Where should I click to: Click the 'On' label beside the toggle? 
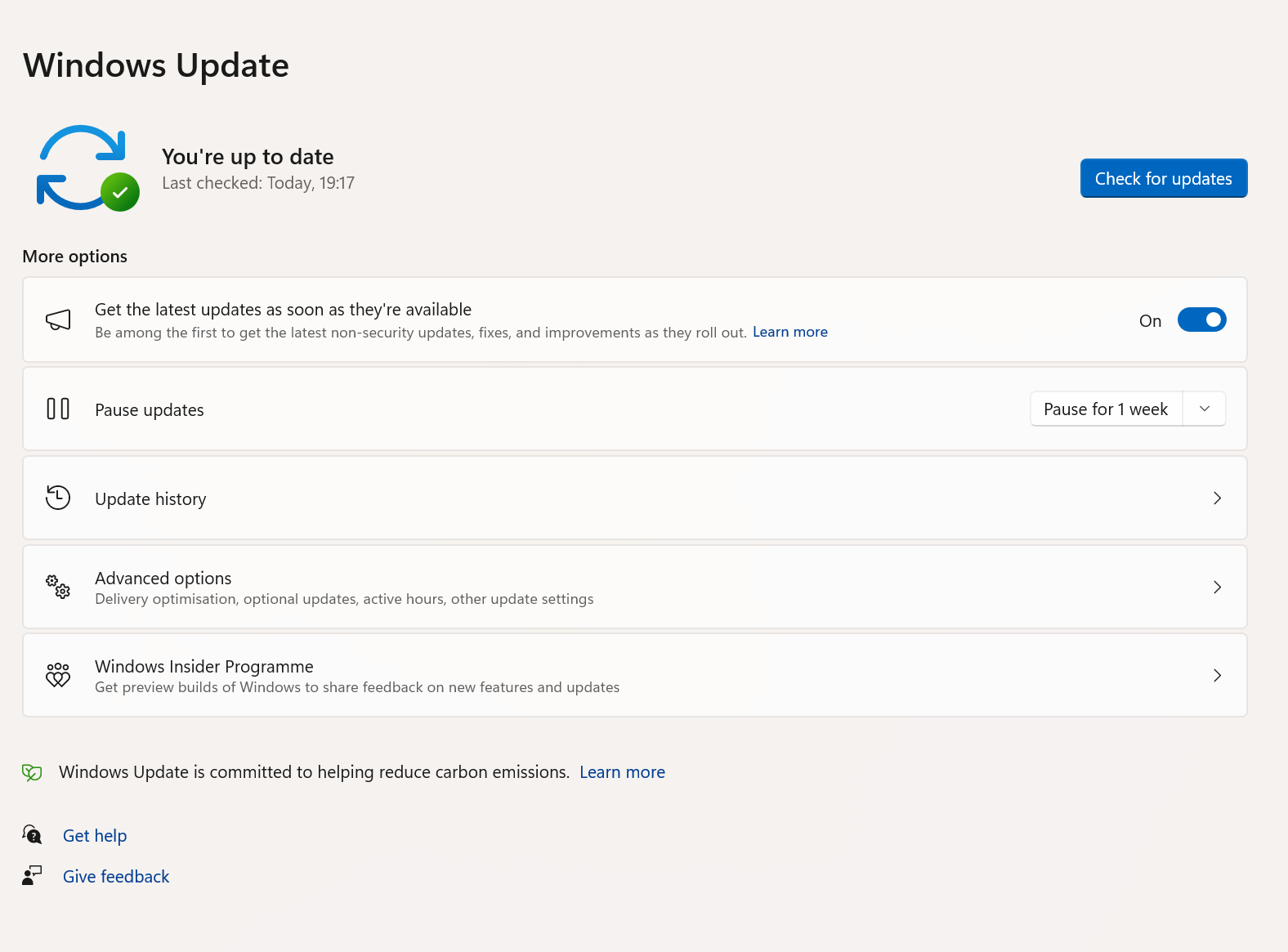[x=1150, y=321]
